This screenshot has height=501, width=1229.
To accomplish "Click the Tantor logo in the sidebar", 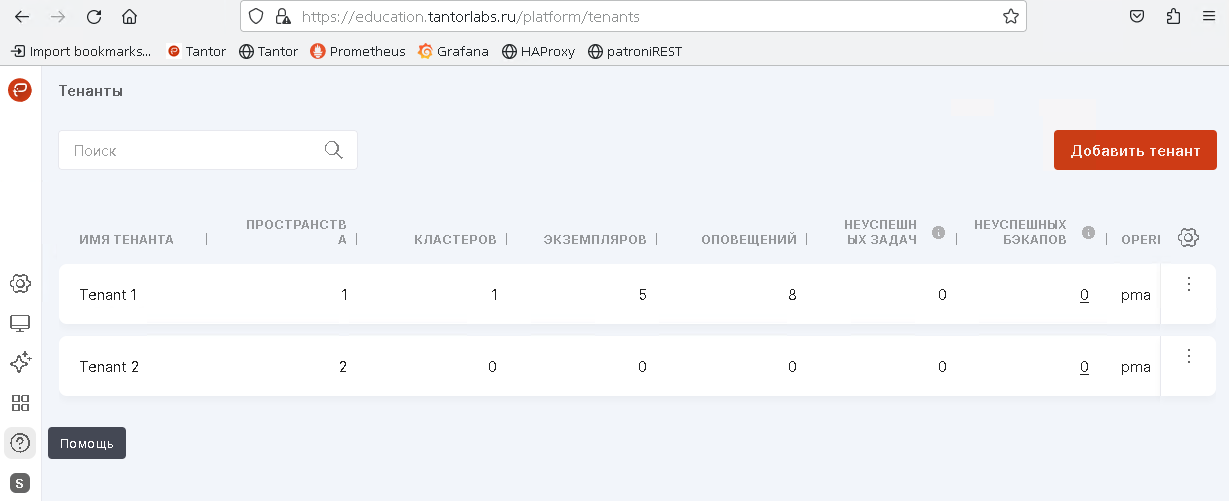I will (20, 90).
